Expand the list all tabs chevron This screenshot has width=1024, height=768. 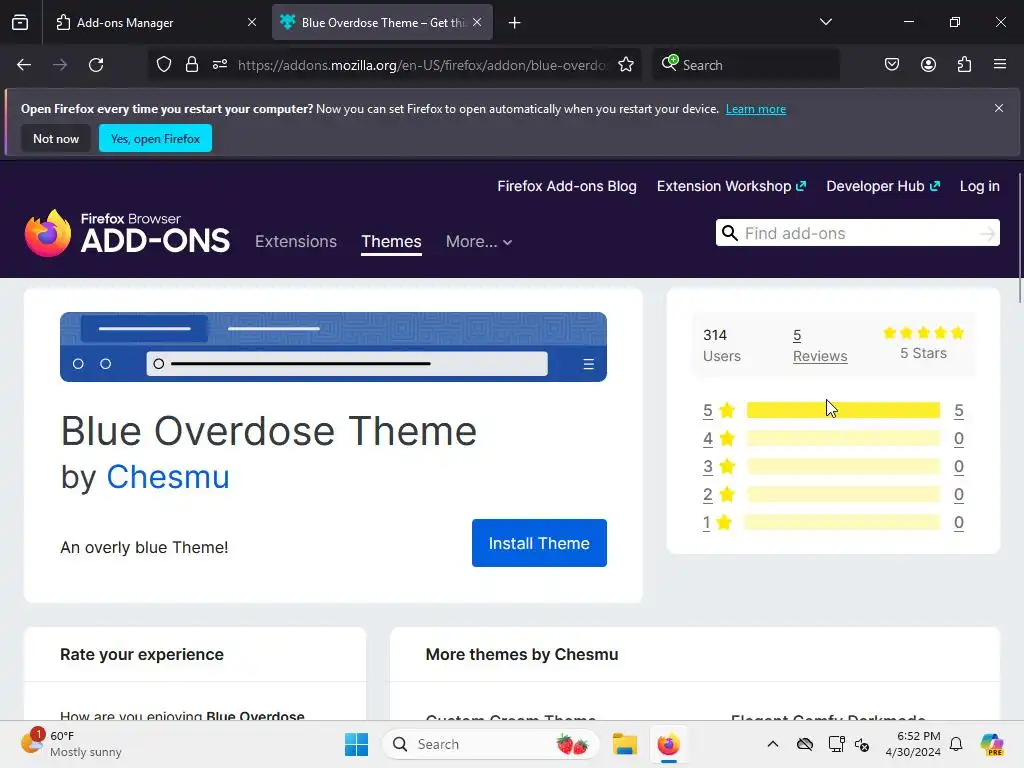pyautogui.click(x=825, y=22)
